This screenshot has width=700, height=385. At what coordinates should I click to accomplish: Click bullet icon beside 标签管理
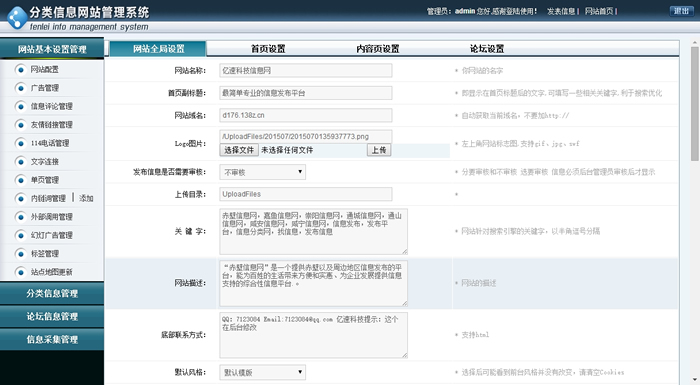[20, 254]
